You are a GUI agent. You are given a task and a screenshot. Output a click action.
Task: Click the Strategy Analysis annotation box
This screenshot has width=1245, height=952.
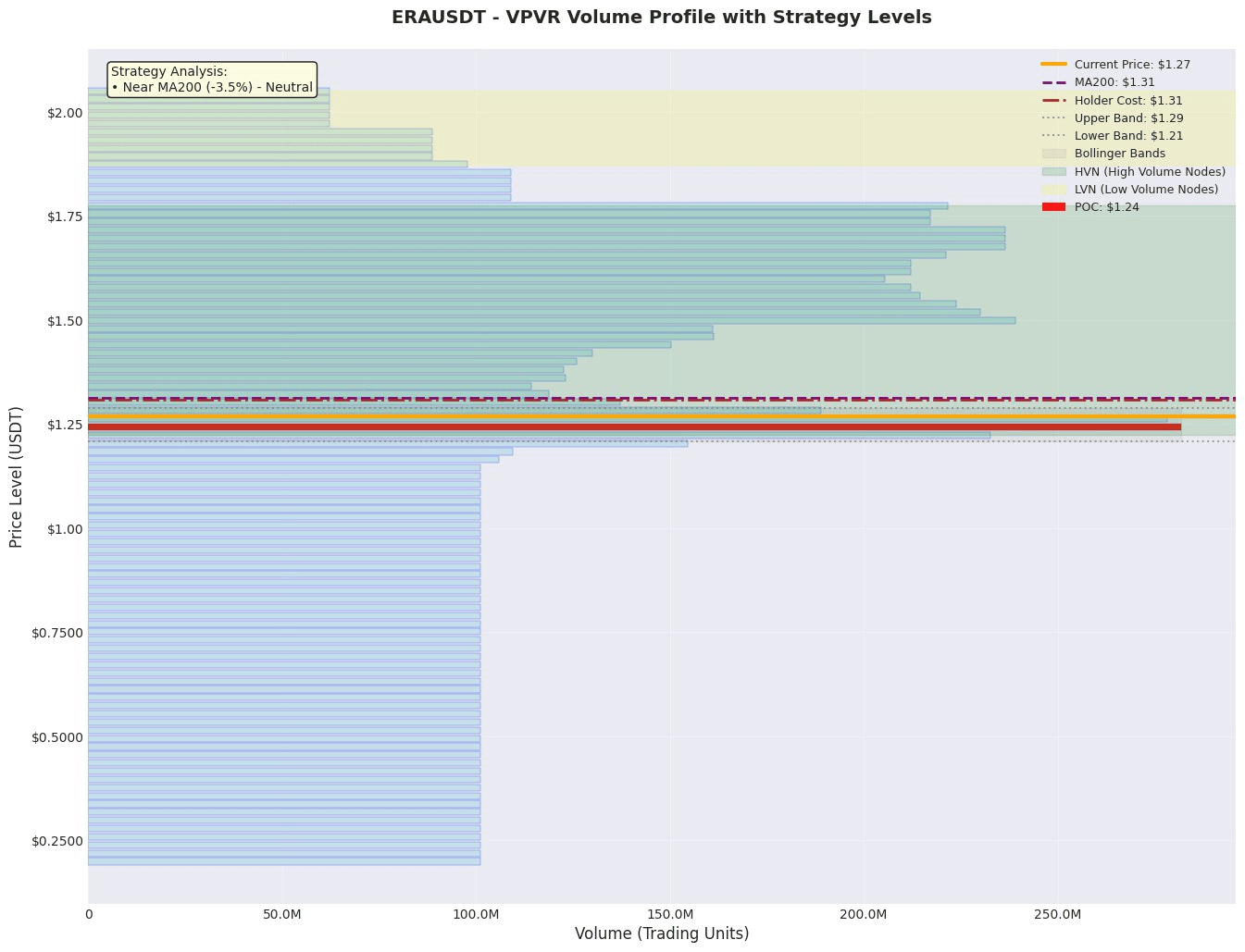pyautogui.click(x=212, y=80)
